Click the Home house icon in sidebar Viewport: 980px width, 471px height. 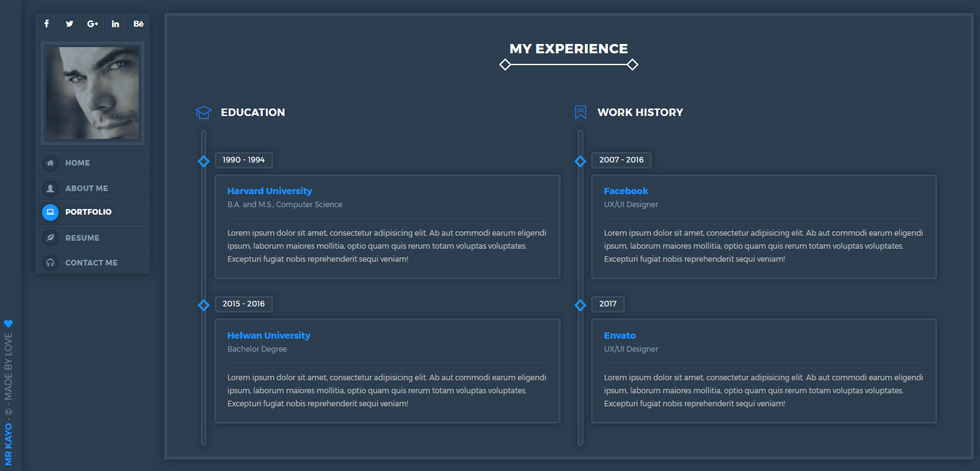point(50,163)
